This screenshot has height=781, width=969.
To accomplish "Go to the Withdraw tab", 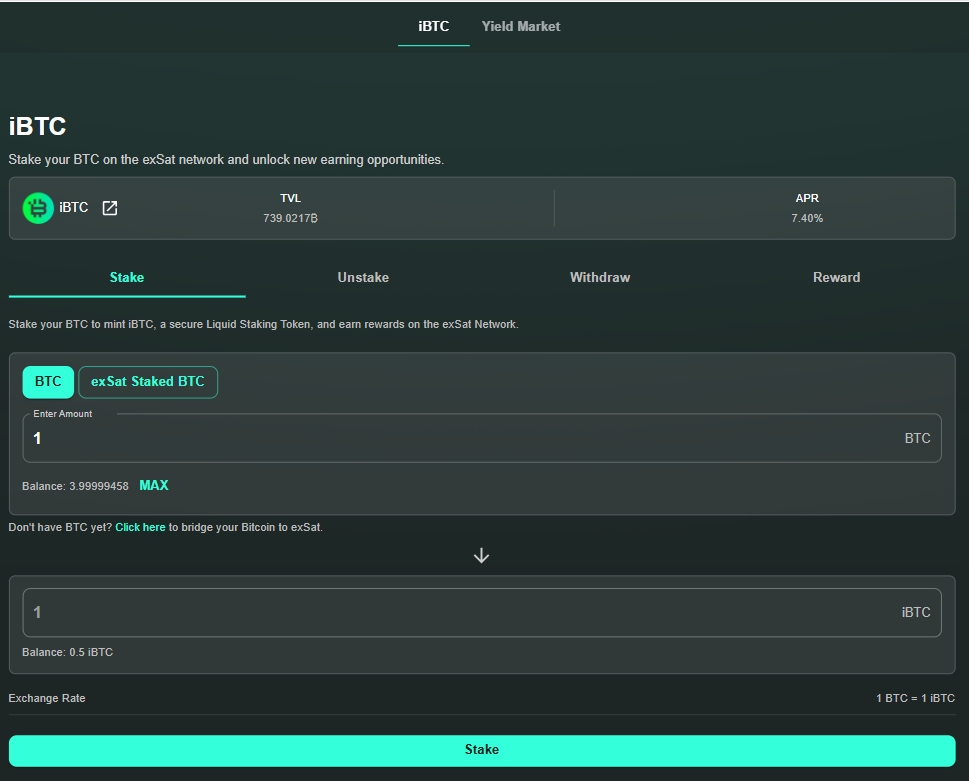I will (600, 278).
